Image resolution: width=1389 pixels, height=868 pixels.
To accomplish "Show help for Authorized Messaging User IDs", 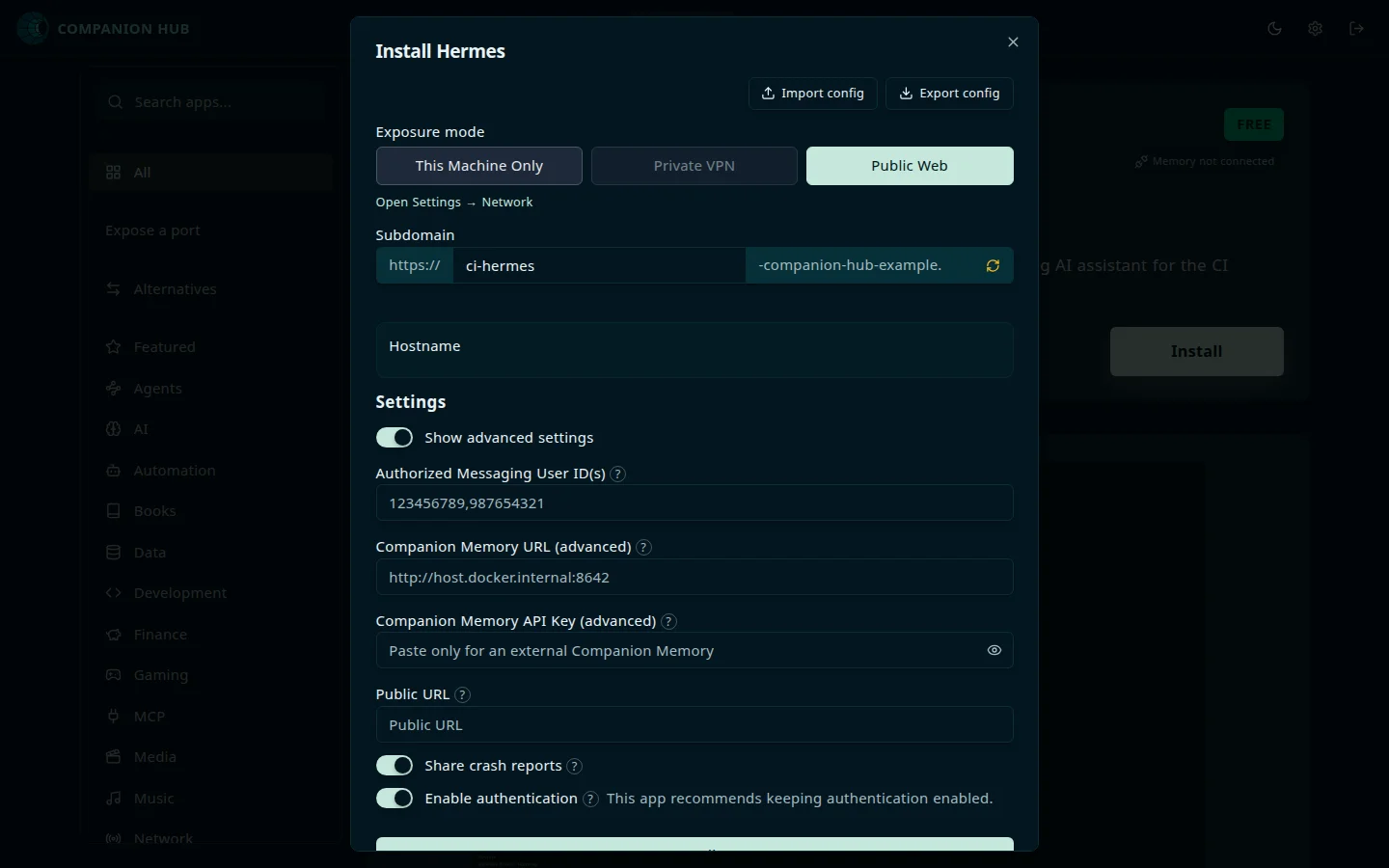I will (618, 475).
